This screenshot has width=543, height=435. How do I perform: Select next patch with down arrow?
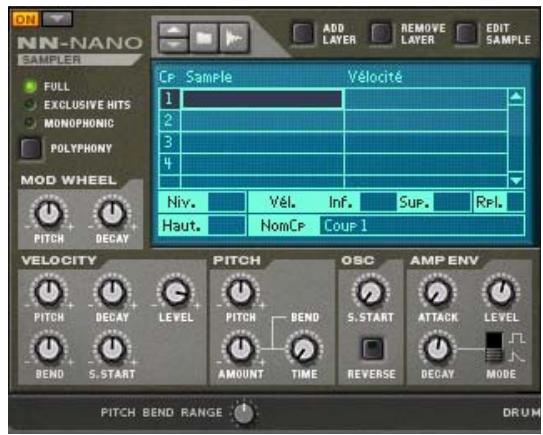point(173,45)
